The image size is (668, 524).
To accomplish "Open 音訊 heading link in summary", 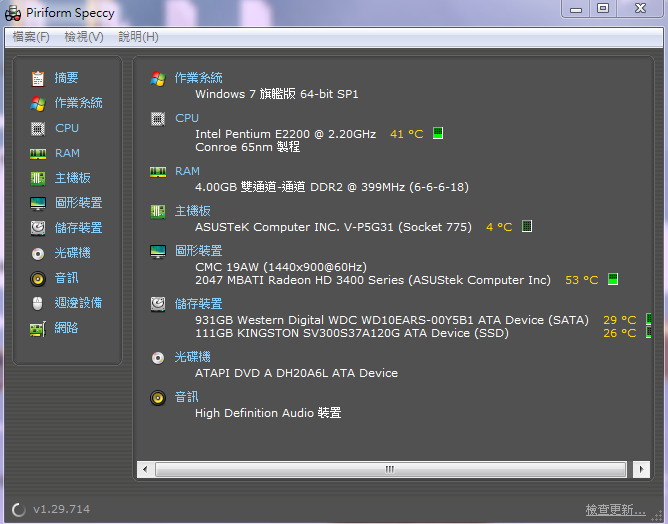I will (187, 397).
